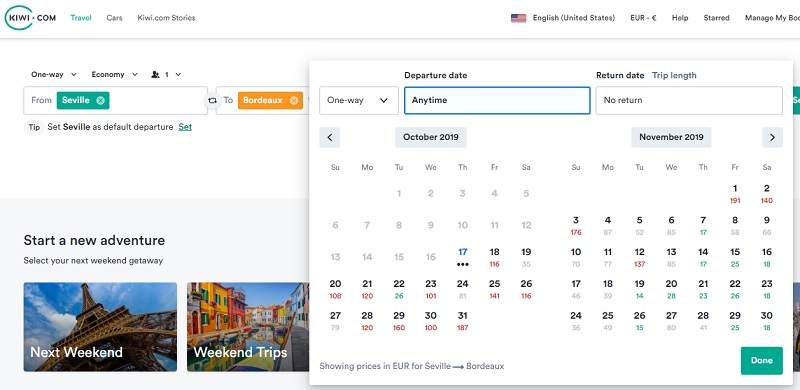This screenshot has width=800, height=390.
Task: Select the Seville departure tag
Action: (83, 101)
